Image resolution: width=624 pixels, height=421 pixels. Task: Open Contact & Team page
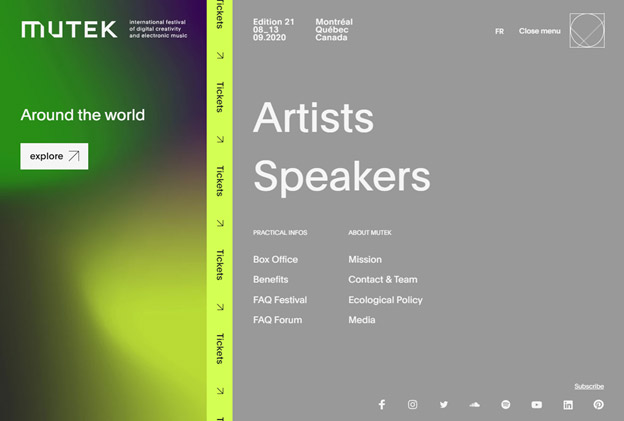[383, 279]
